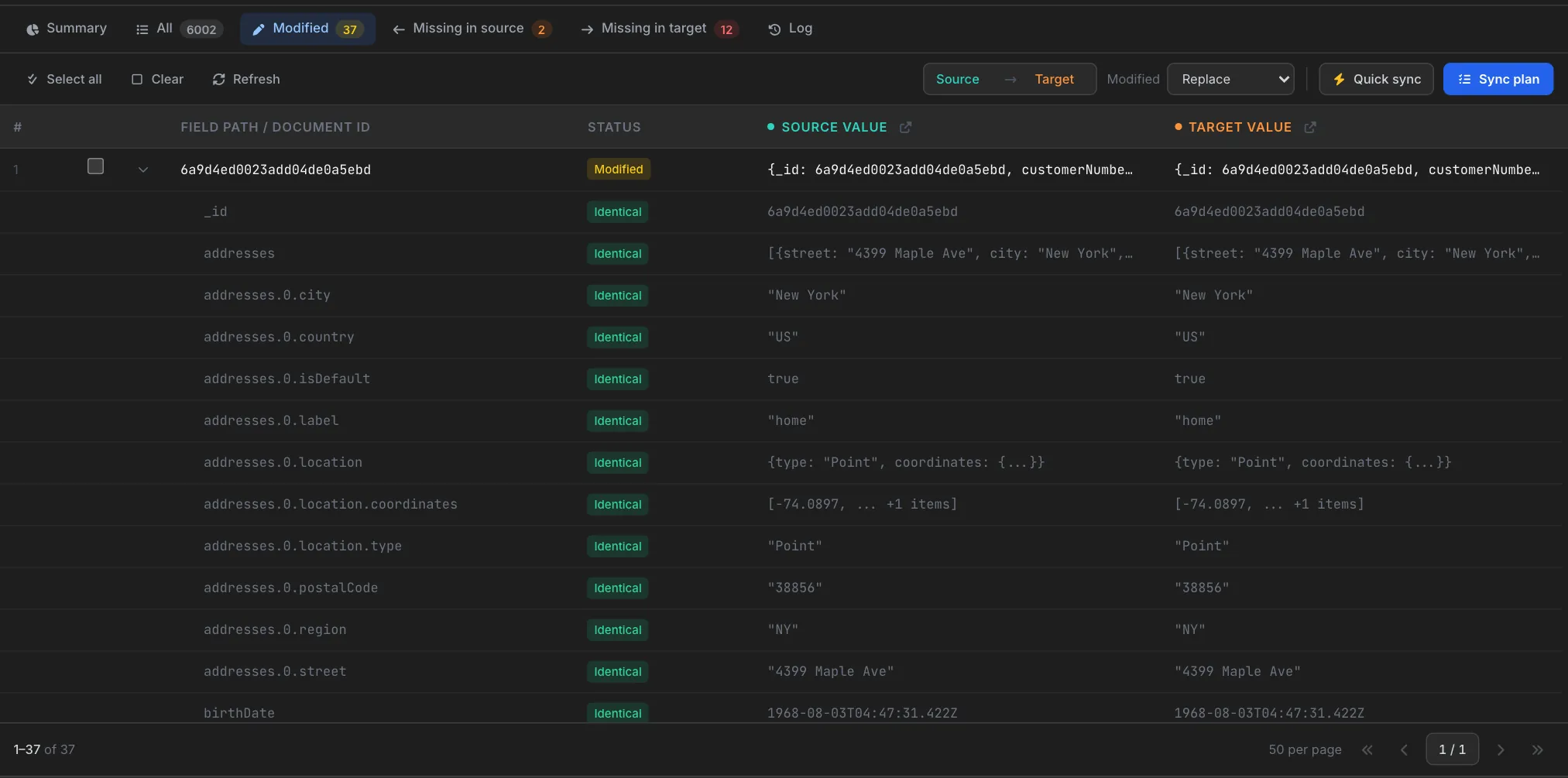The width and height of the screenshot is (1568, 778).
Task: Click the addresses.0.region field path
Action: pyautogui.click(x=275, y=629)
